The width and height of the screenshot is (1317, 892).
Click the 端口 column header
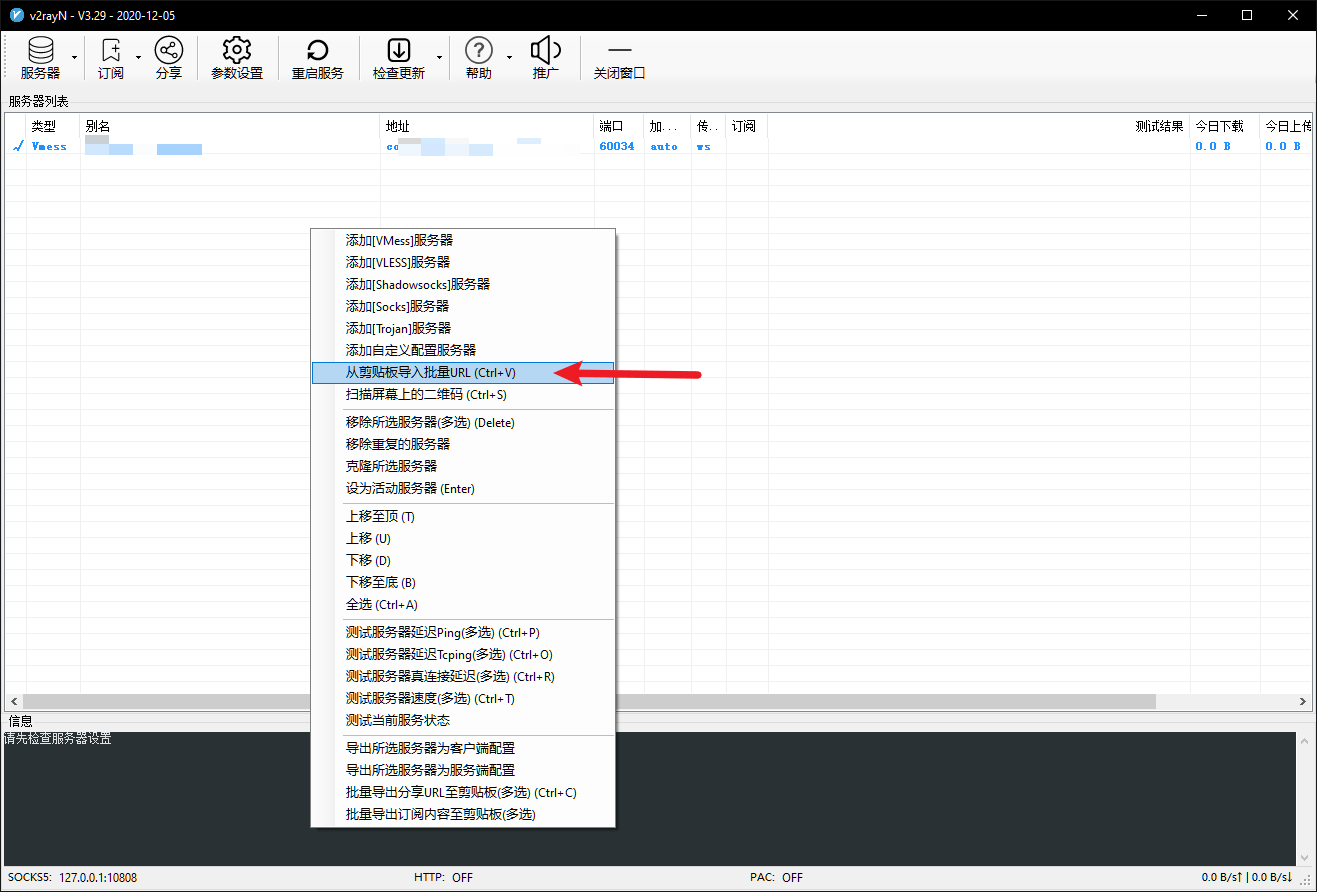611,126
